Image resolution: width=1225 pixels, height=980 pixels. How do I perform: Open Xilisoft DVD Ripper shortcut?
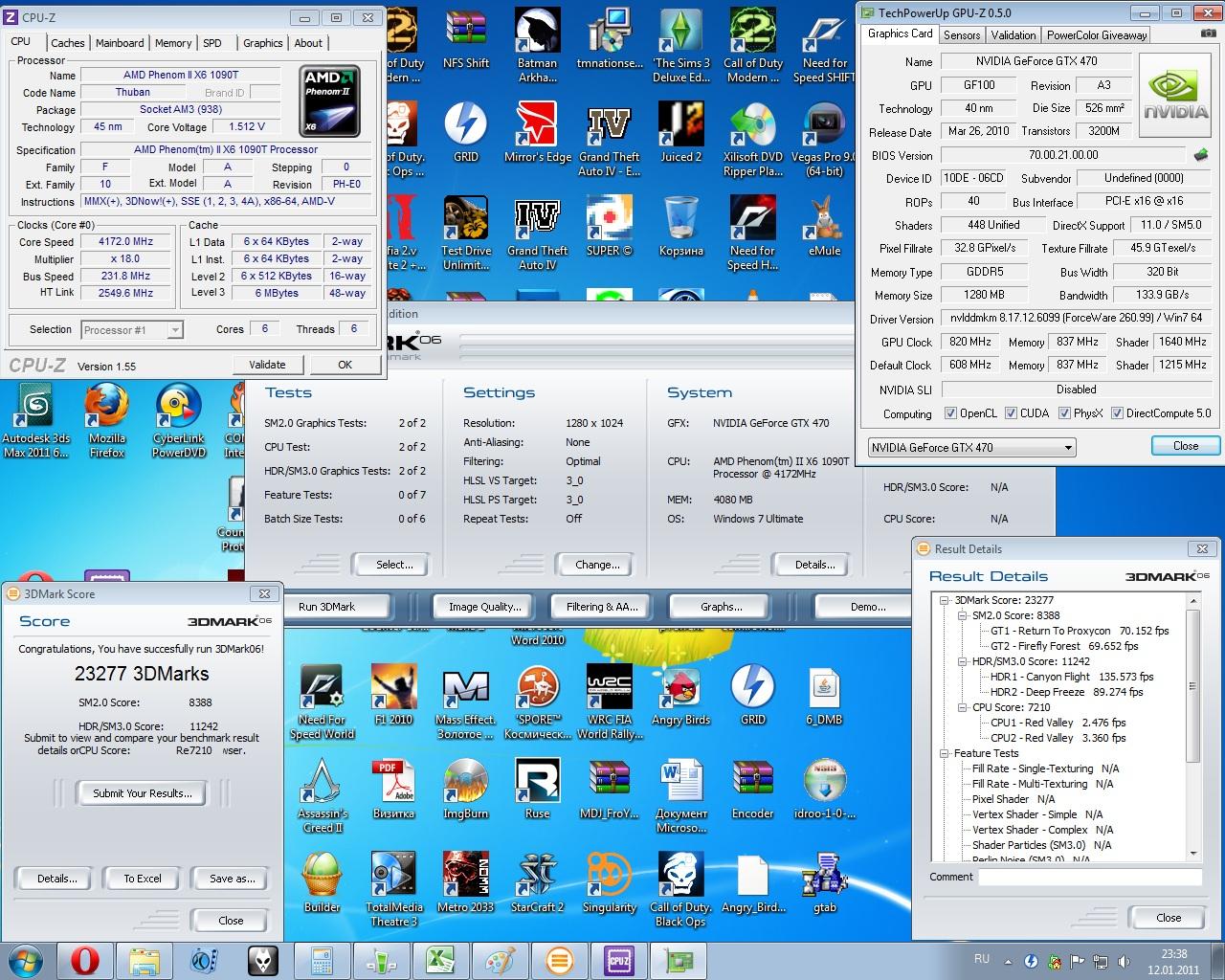753,139
